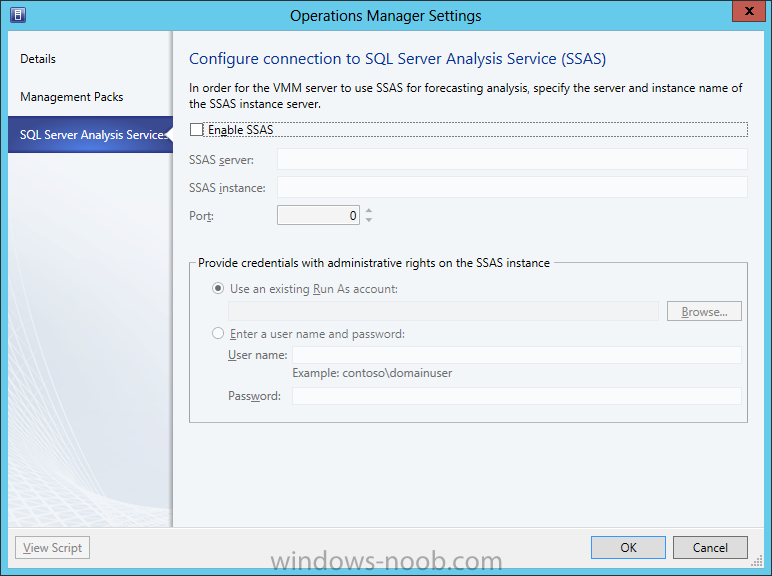The image size is (772, 576).
Task: Select Enter a user name and password option
Action: [x=218, y=333]
